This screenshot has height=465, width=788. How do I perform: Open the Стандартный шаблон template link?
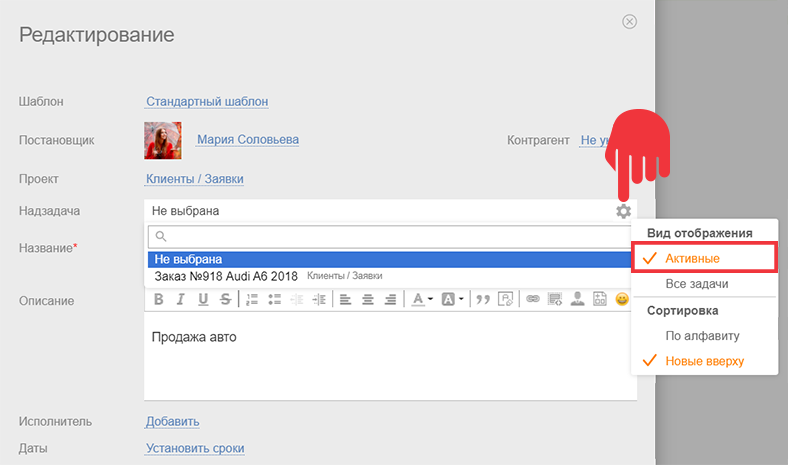[207, 101]
